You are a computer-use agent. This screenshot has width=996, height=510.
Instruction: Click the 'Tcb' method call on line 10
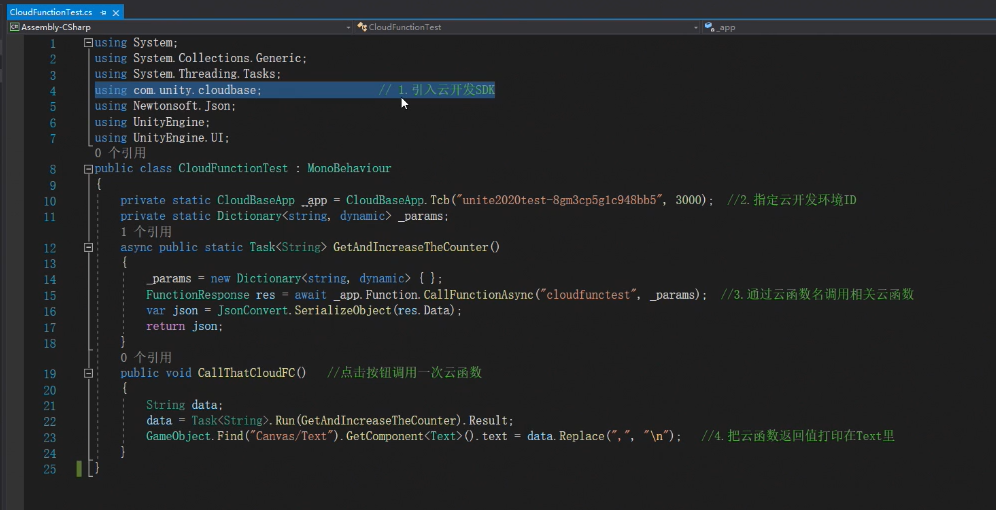click(440, 200)
